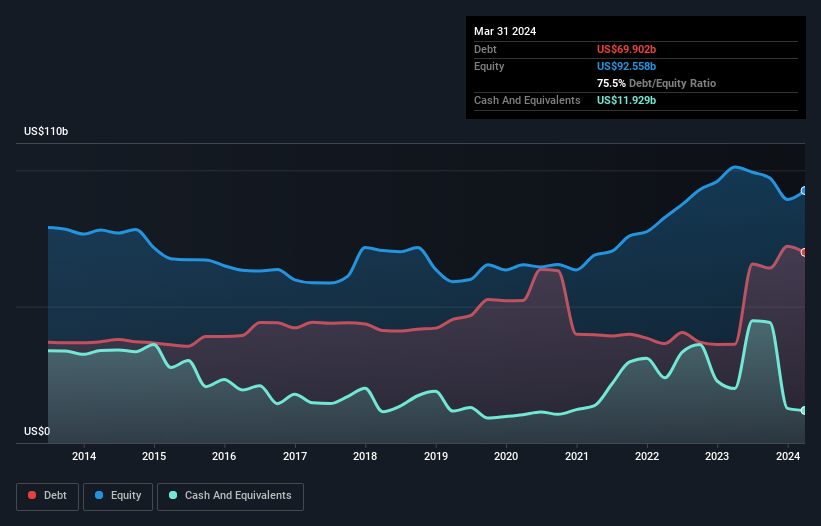Click the Equity row label in tooltip
The width and height of the screenshot is (821, 526).
489,66
